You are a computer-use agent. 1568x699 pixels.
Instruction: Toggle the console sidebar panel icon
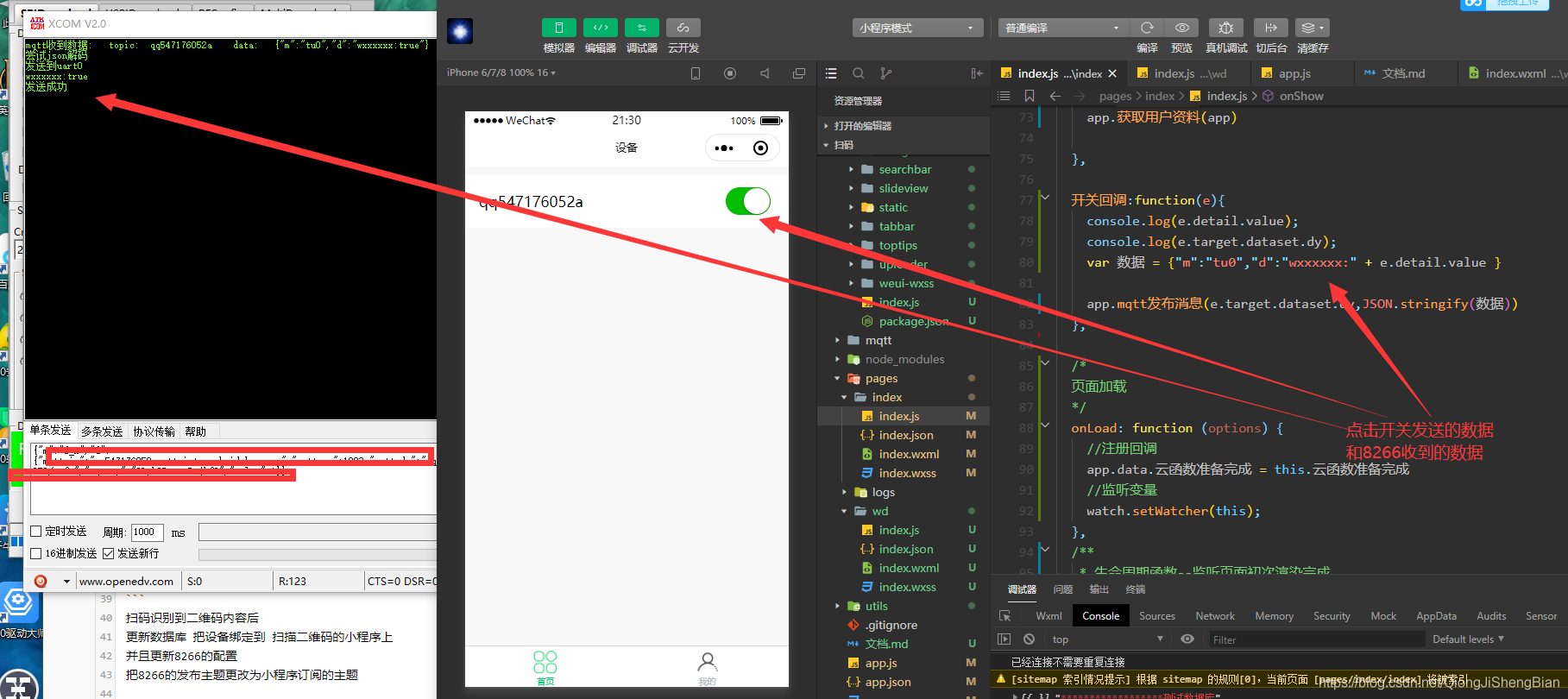click(x=1004, y=639)
